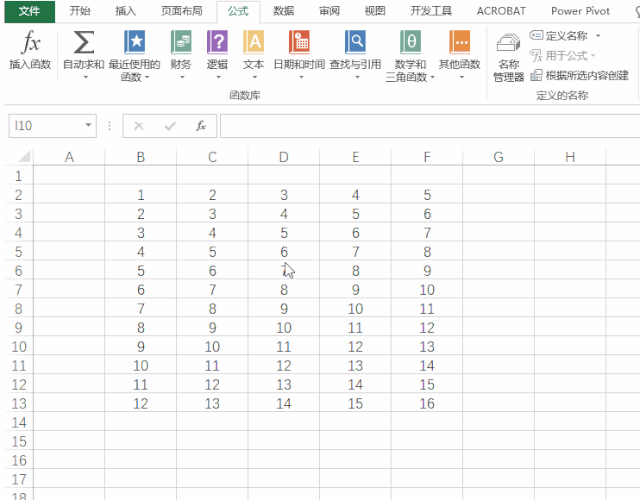Select column G header
640x500 pixels.
(x=498, y=157)
